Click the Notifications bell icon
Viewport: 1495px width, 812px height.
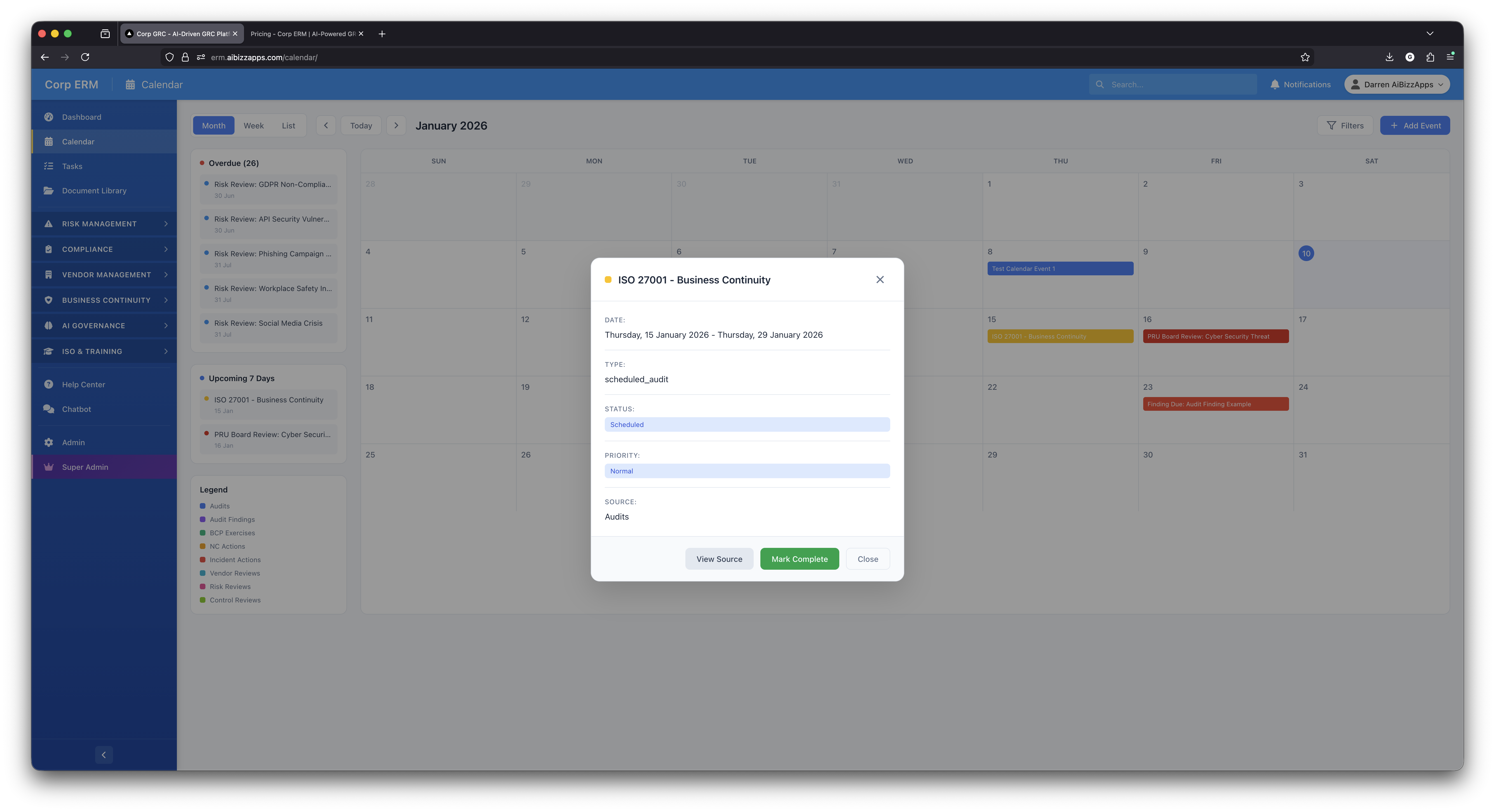1274,85
